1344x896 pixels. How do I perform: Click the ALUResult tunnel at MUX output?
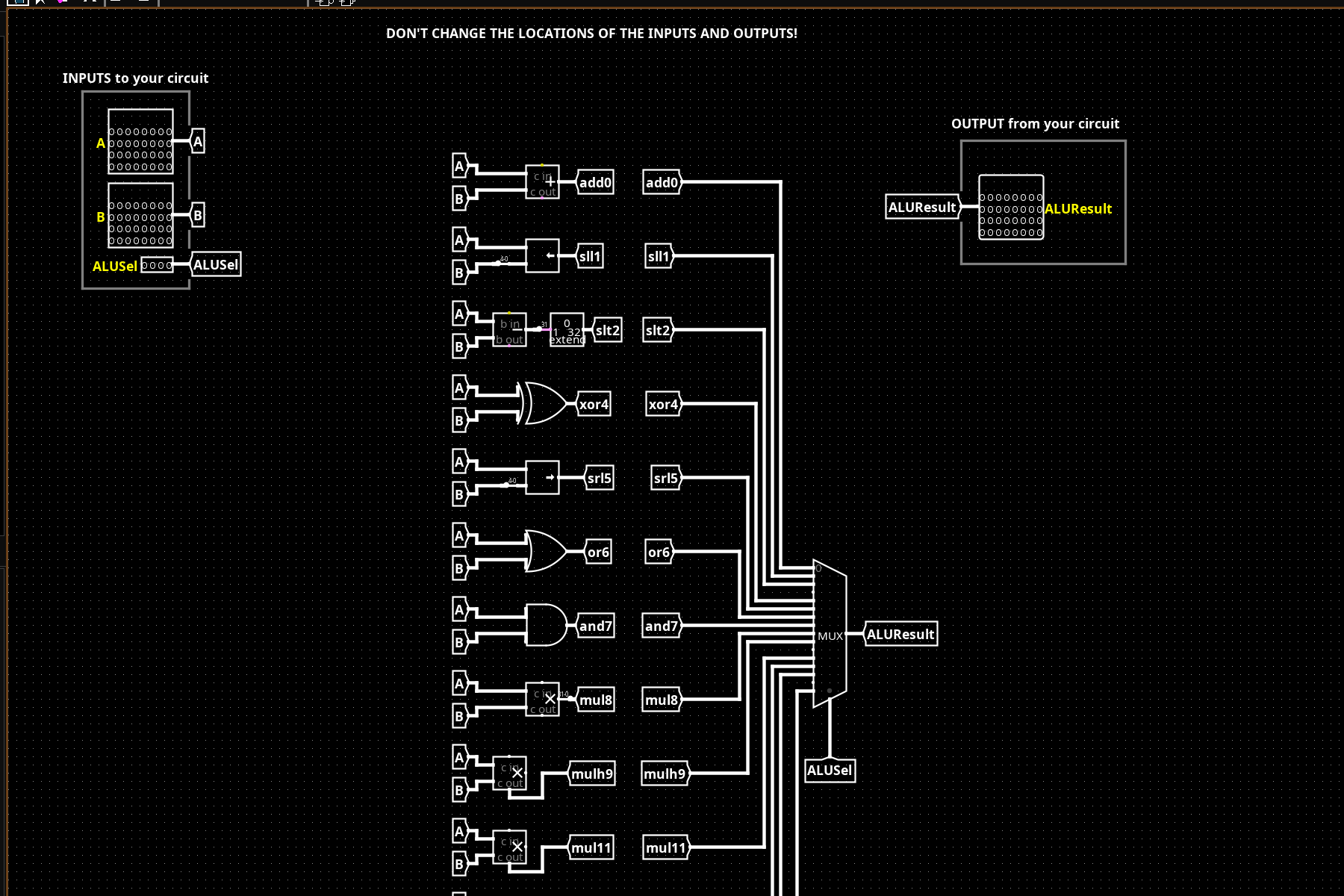[x=900, y=634]
